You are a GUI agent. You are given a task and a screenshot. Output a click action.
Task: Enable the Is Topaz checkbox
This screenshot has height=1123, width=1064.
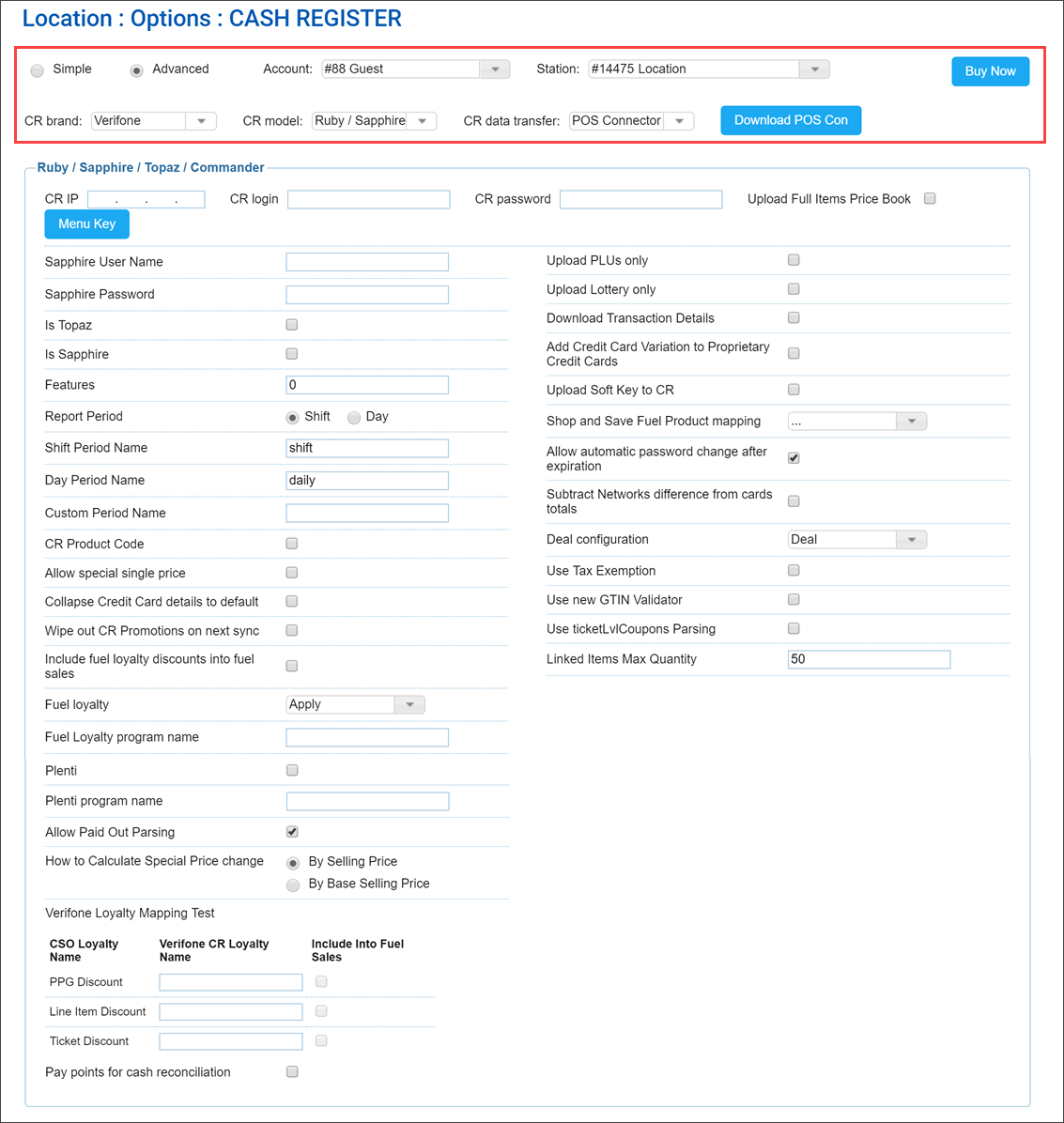pyautogui.click(x=292, y=325)
